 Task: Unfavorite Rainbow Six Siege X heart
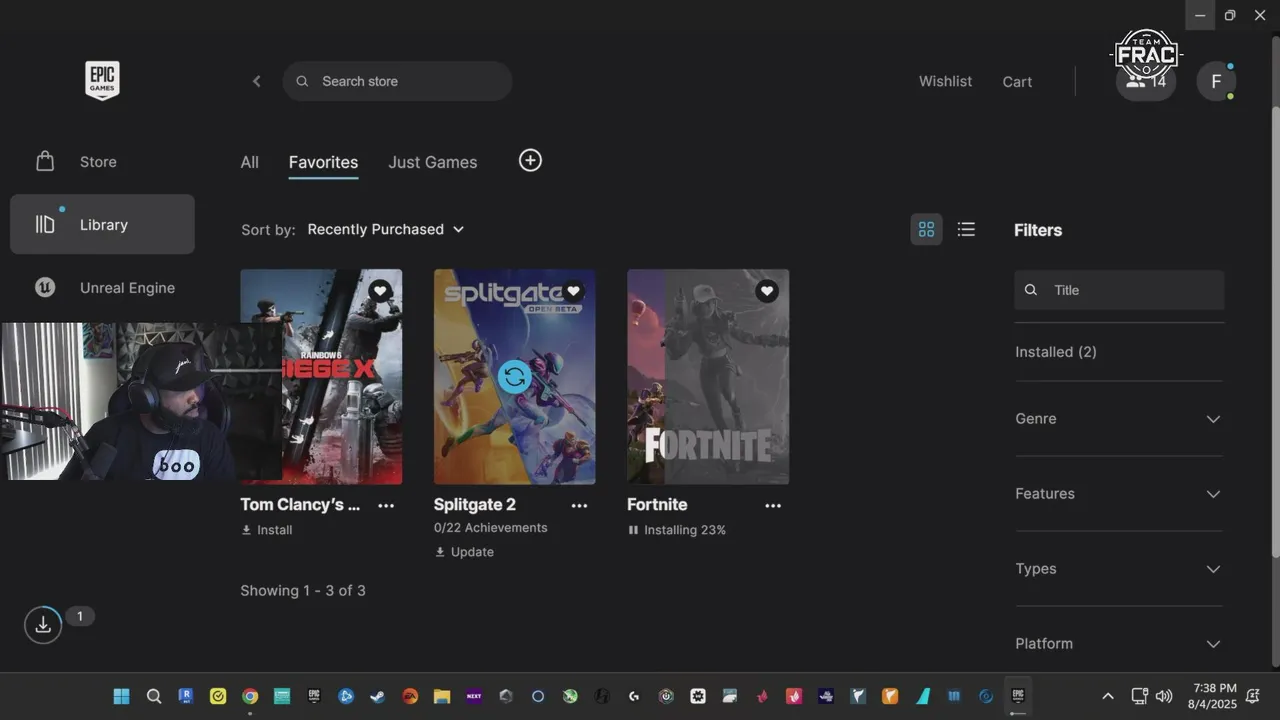[x=380, y=291]
